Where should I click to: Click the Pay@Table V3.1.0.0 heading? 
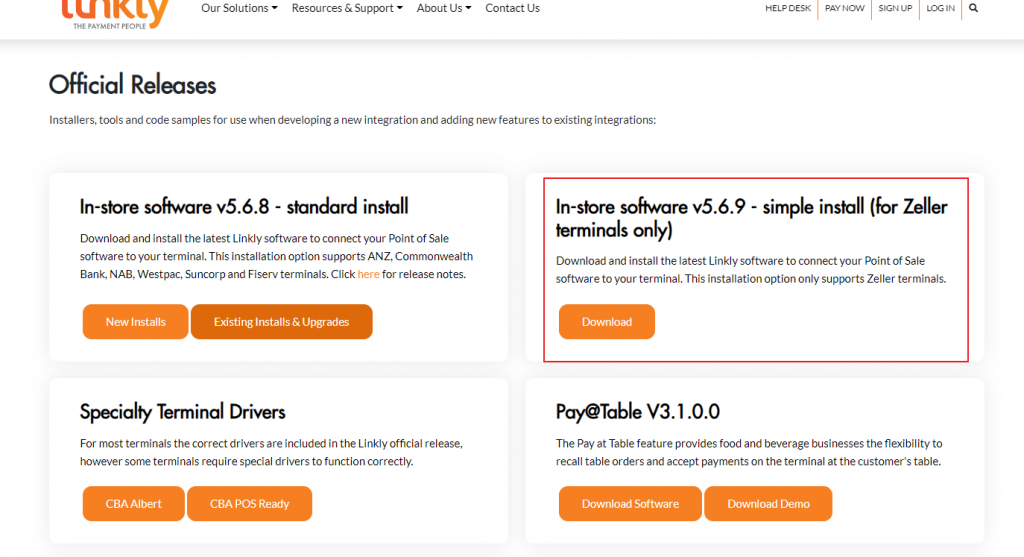click(637, 412)
